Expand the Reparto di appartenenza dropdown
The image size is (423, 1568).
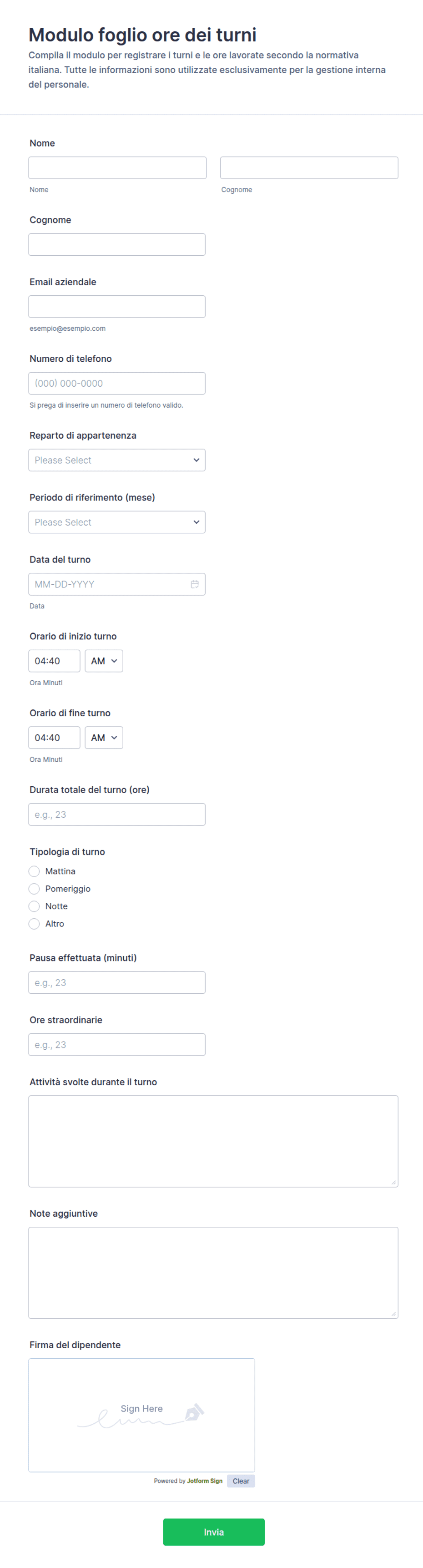coord(117,460)
